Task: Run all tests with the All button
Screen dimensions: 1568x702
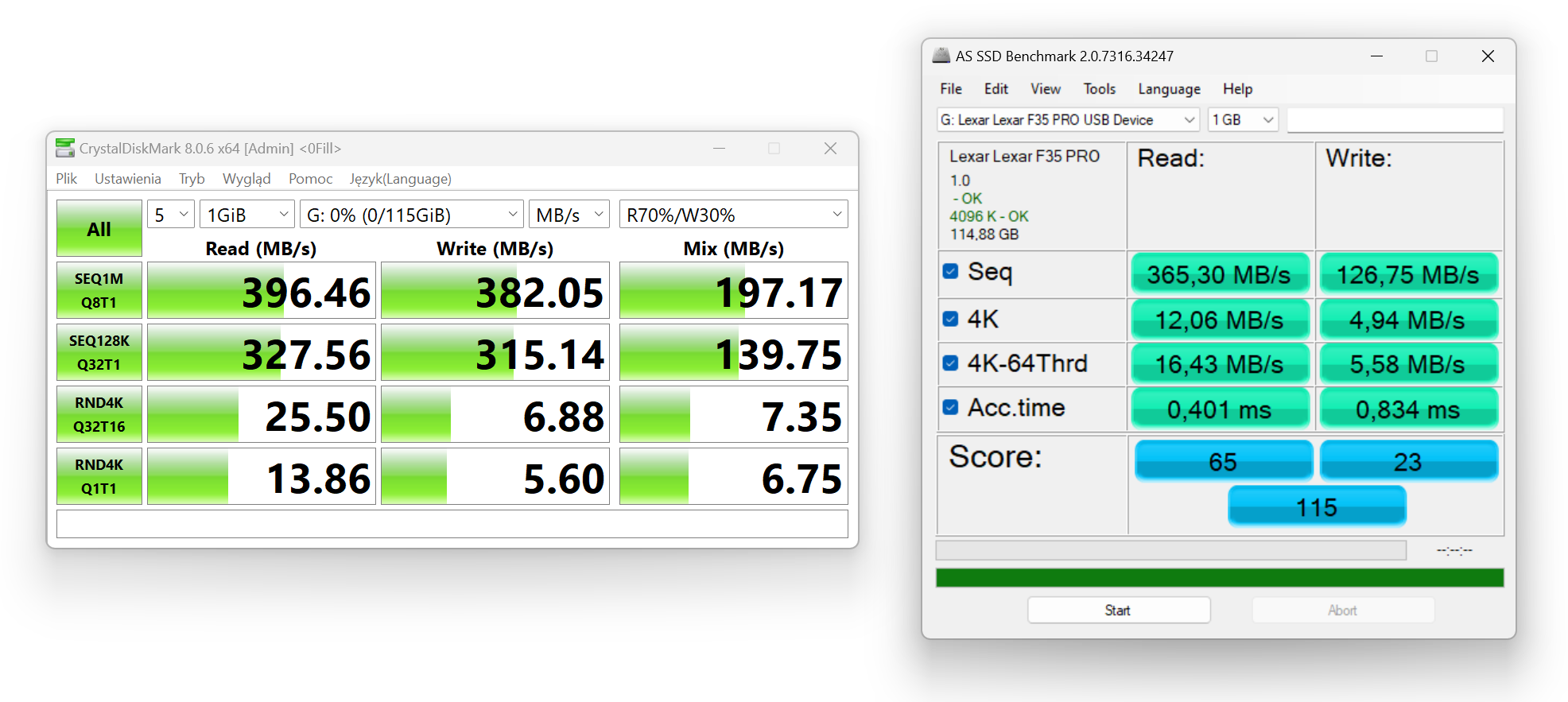Action: point(99,229)
